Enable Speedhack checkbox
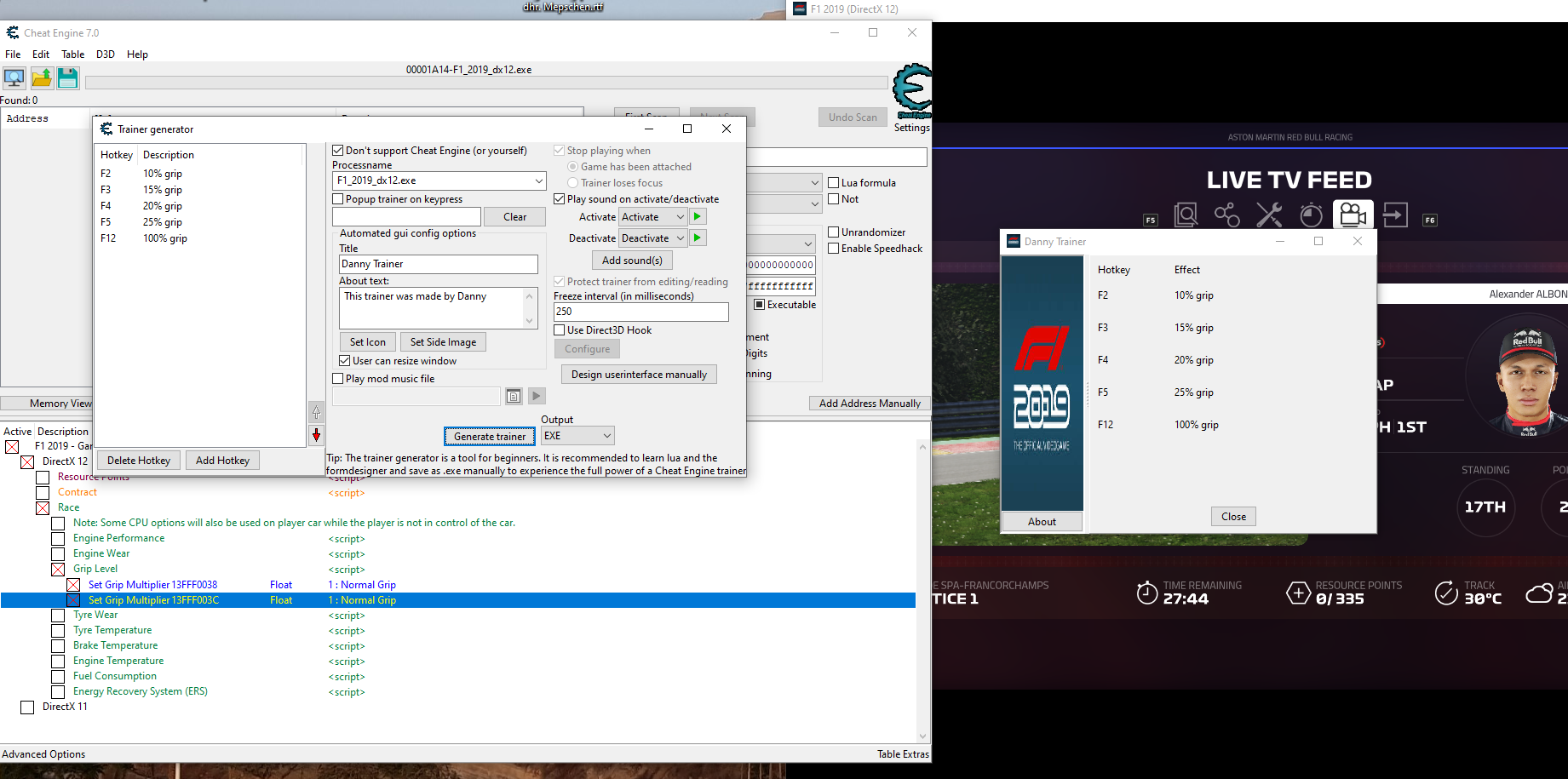Screen dimensions: 1568x779 [x=834, y=249]
